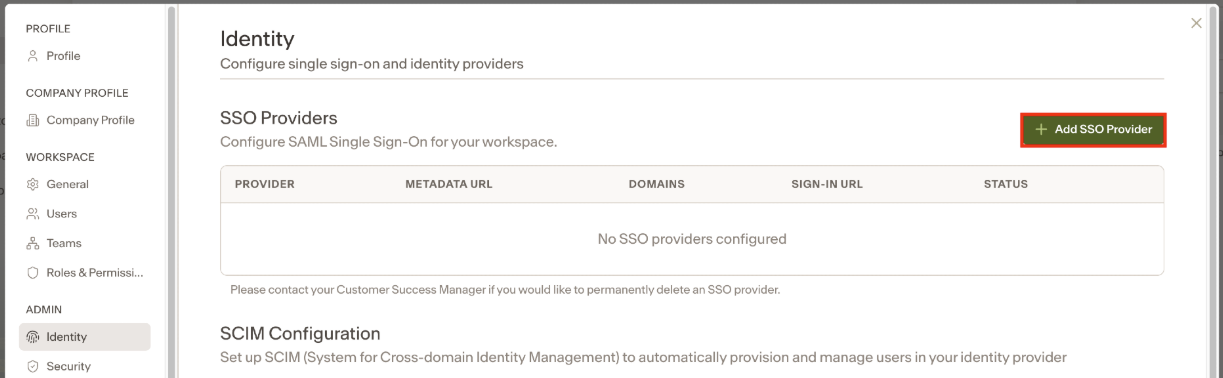Click the fingerprint icon beside Identity
The height and width of the screenshot is (378, 1223).
pyautogui.click(x=33, y=337)
